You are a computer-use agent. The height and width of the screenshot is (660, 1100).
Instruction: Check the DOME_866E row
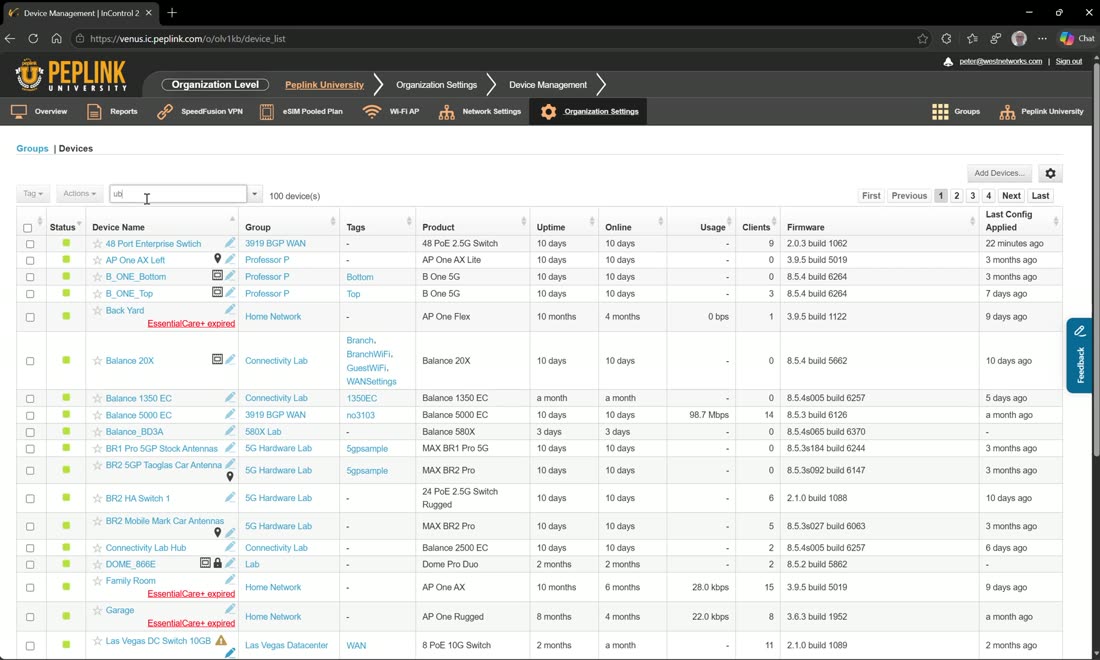tap(29, 565)
